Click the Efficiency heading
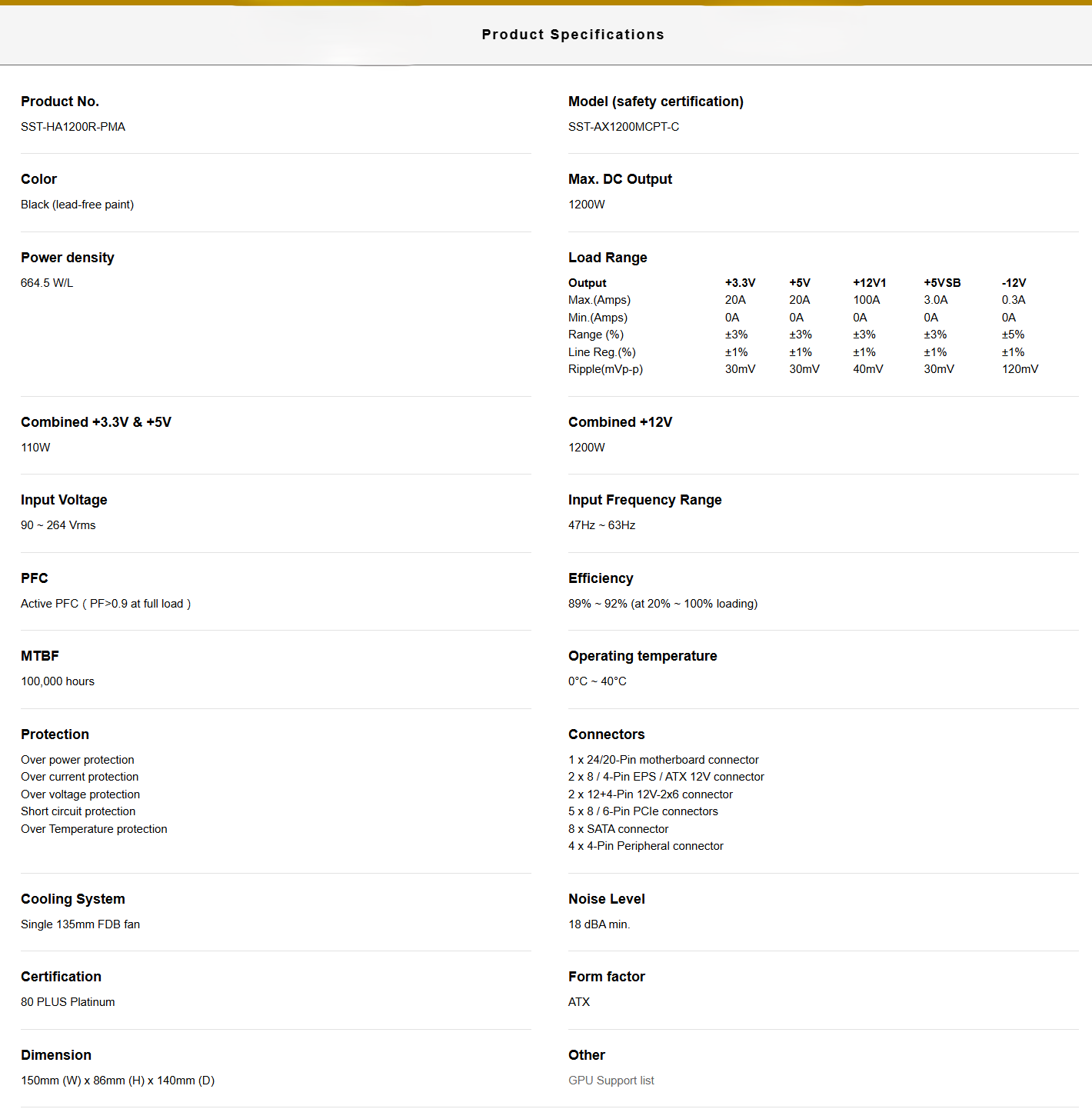 [x=601, y=578]
